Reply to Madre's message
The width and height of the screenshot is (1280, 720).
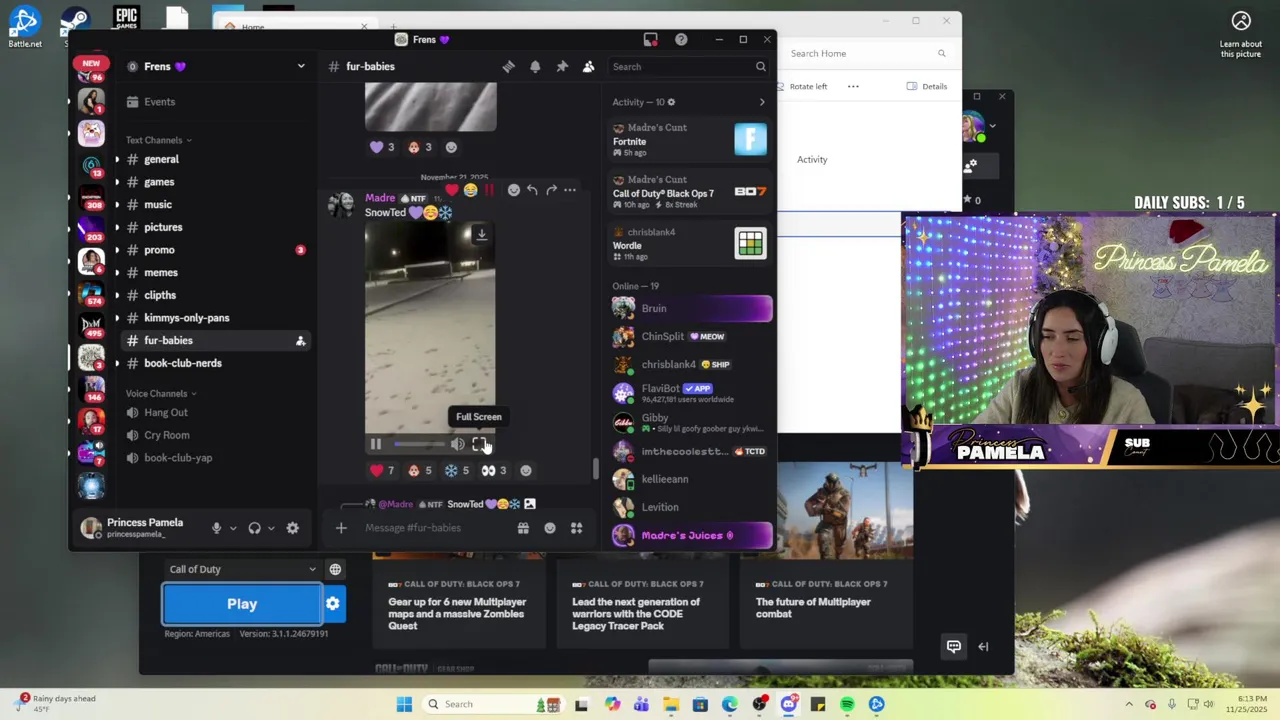pyautogui.click(x=532, y=190)
